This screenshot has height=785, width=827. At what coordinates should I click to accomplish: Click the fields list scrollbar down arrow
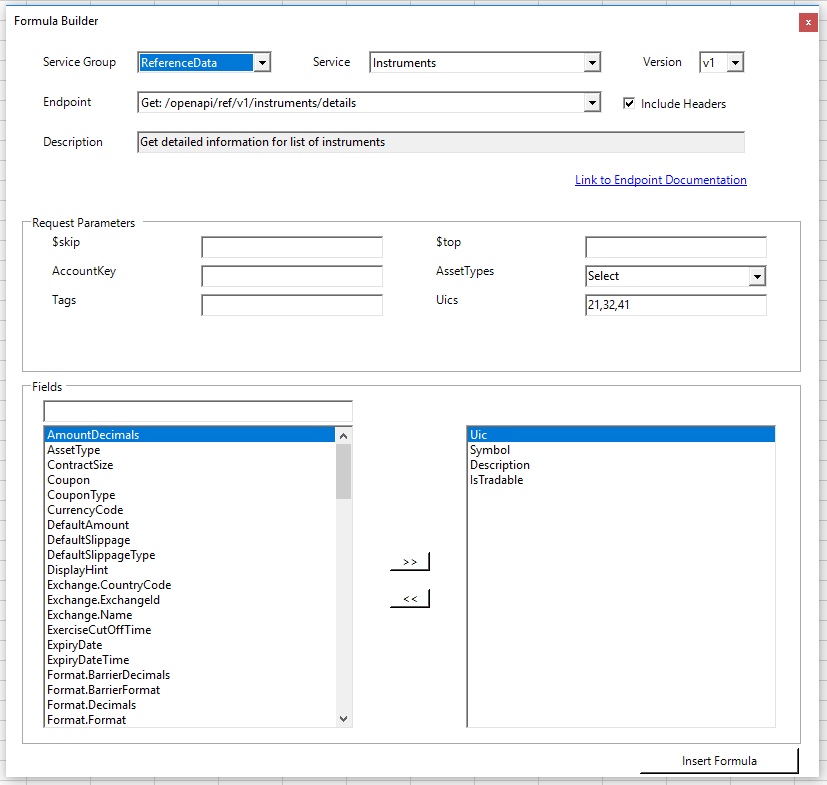344,718
